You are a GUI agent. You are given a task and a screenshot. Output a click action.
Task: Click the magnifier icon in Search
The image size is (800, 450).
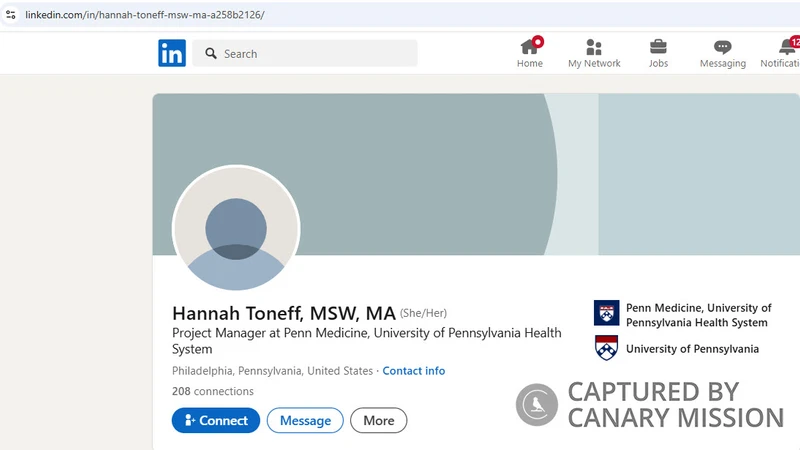click(211, 53)
